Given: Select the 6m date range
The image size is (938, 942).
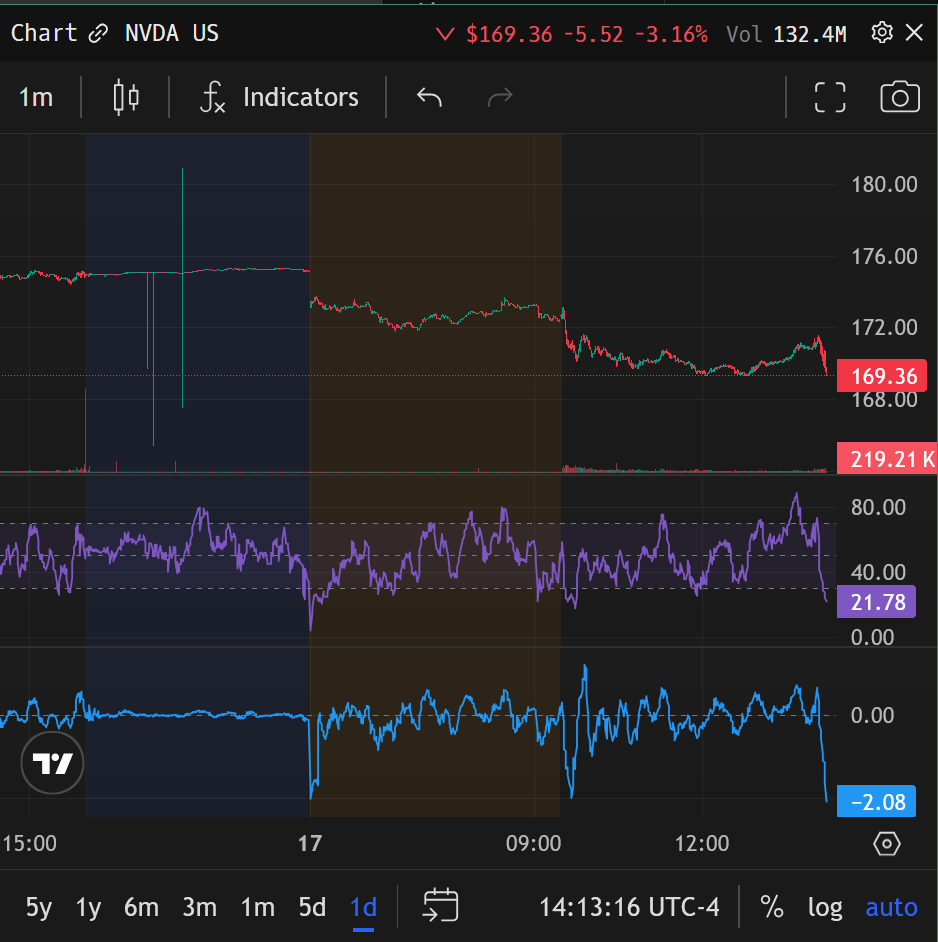Looking at the screenshot, I should [x=141, y=907].
